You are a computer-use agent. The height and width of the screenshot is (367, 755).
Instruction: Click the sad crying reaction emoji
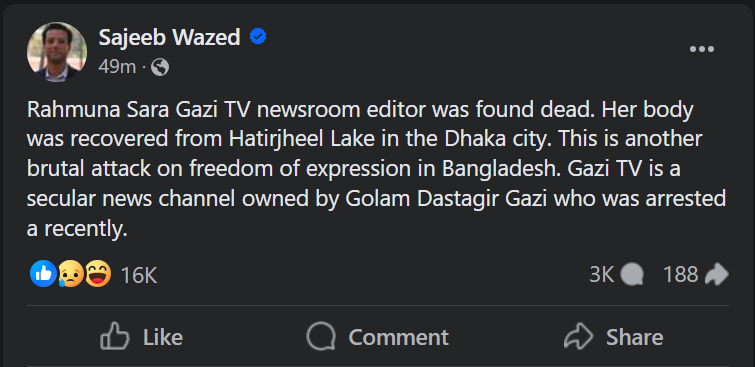[x=71, y=275]
